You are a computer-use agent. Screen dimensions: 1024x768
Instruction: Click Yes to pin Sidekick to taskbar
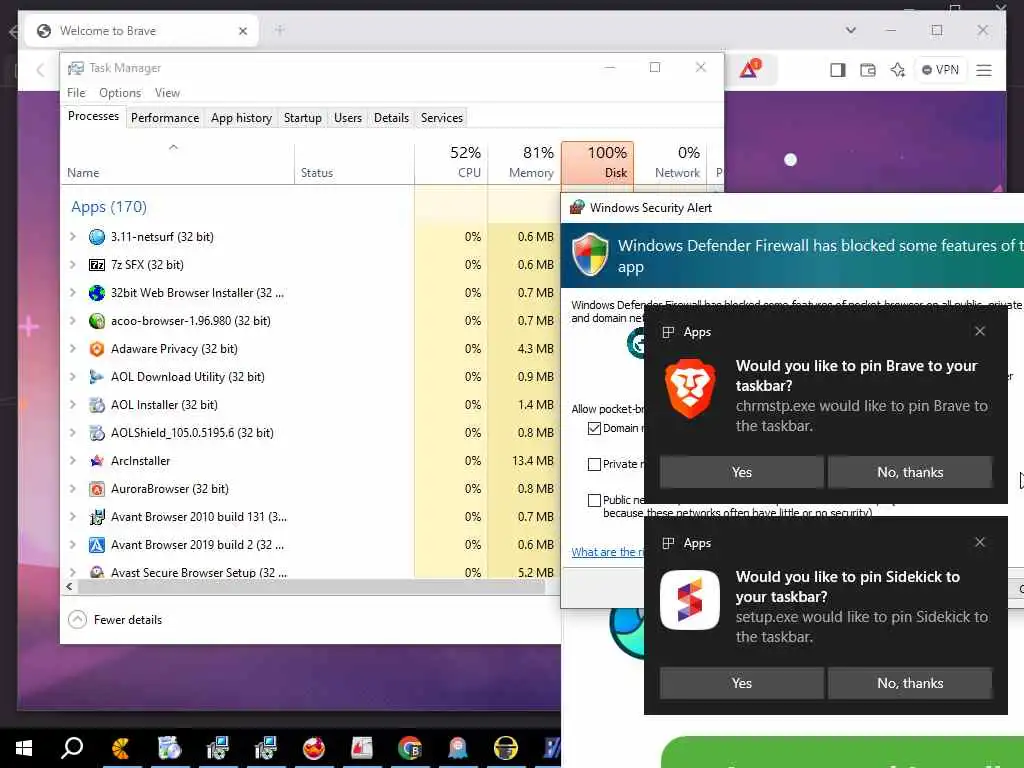tap(741, 683)
